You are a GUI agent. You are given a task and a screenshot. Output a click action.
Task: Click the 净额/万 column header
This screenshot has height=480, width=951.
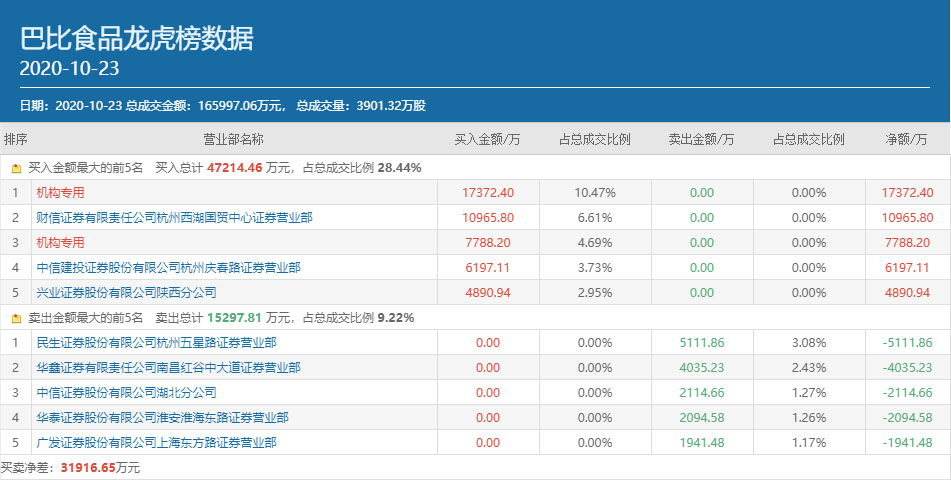[x=908, y=139]
